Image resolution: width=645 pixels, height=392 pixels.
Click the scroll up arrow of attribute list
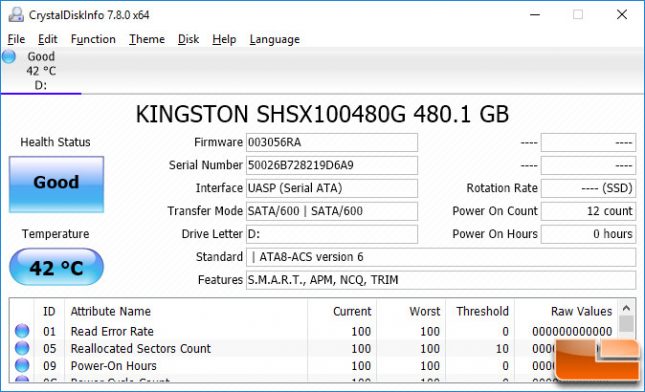[626, 308]
